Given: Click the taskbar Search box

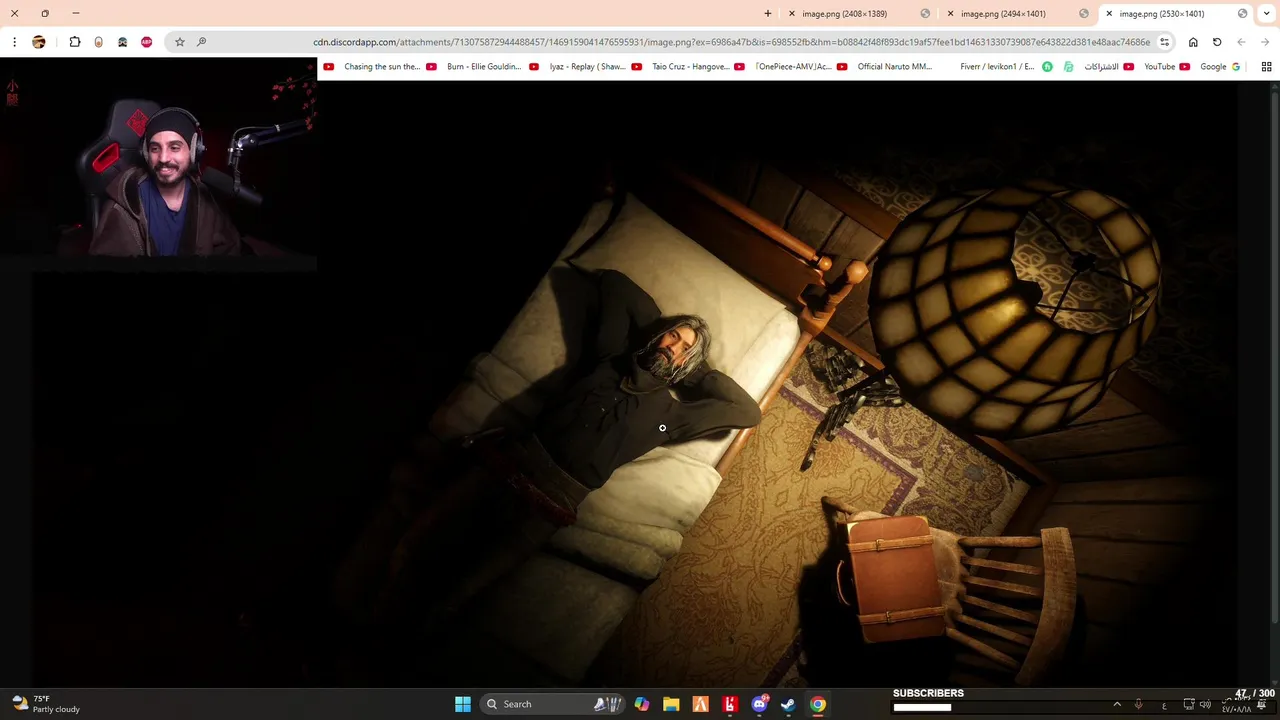Looking at the screenshot, I should point(554,704).
